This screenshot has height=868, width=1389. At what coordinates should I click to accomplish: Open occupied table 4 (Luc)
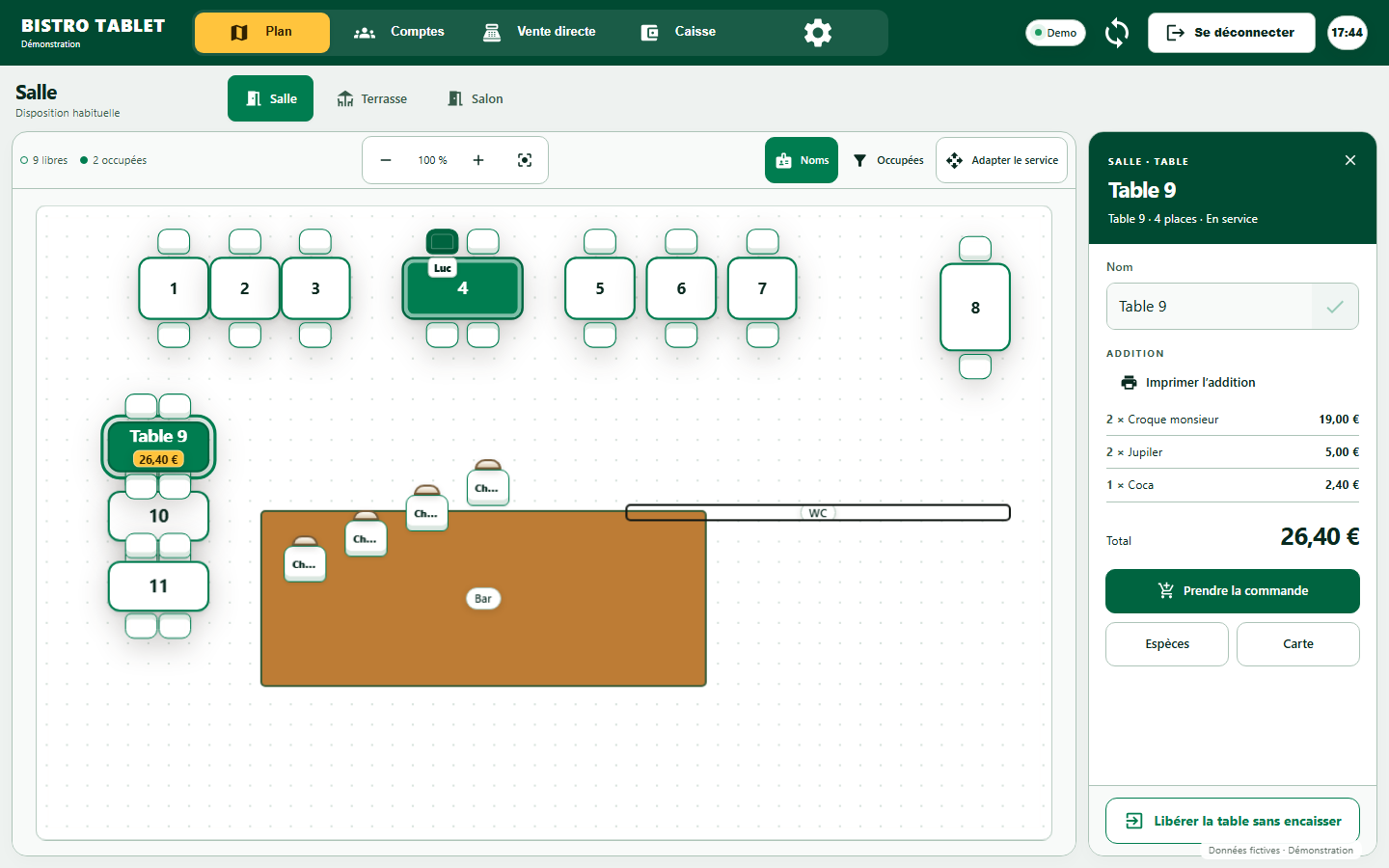[463, 288]
